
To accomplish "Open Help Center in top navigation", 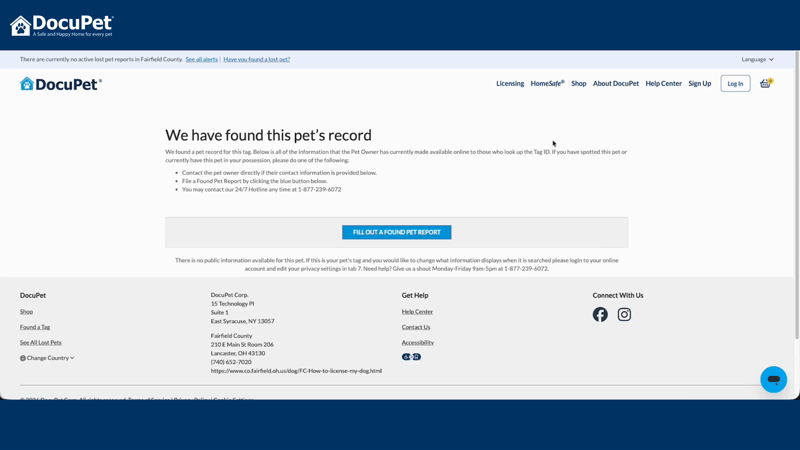I will [x=663, y=84].
